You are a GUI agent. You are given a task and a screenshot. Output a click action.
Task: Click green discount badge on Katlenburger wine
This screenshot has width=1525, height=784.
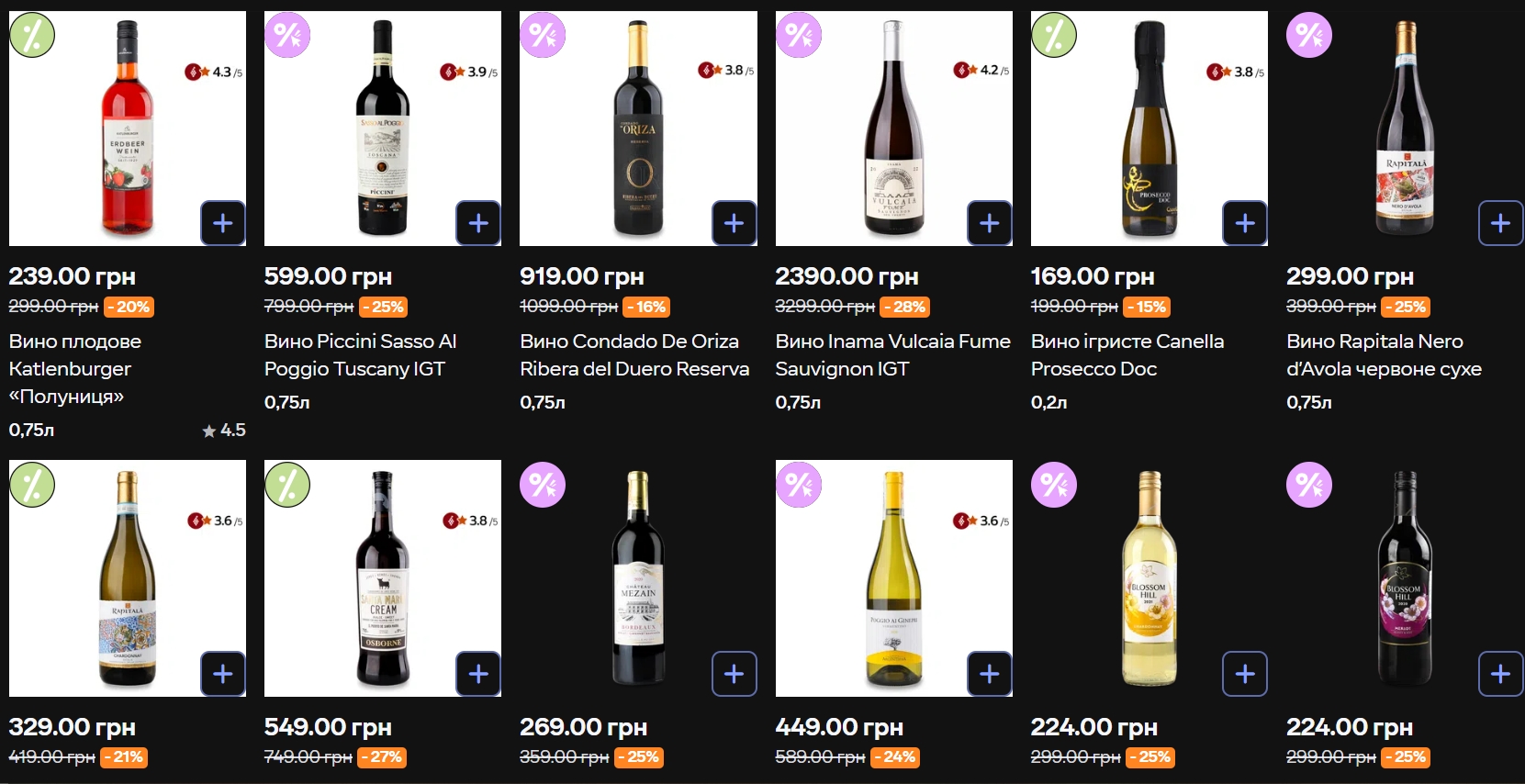32,36
